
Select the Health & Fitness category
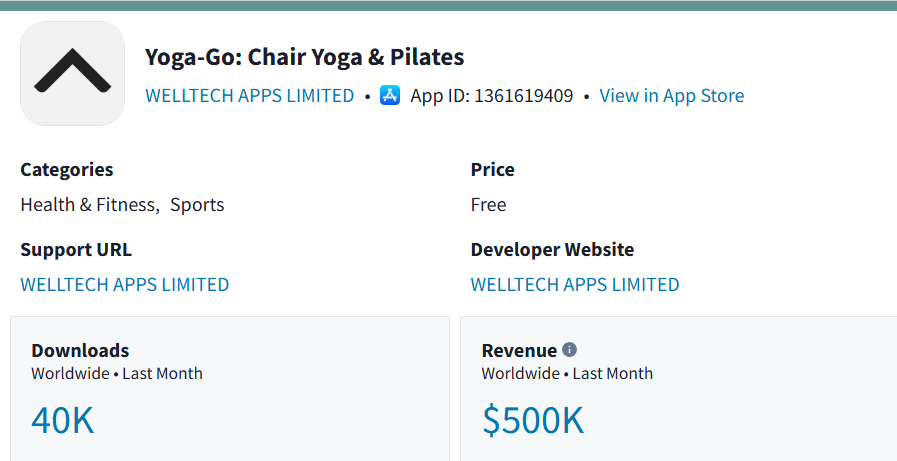click(x=88, y=205)
